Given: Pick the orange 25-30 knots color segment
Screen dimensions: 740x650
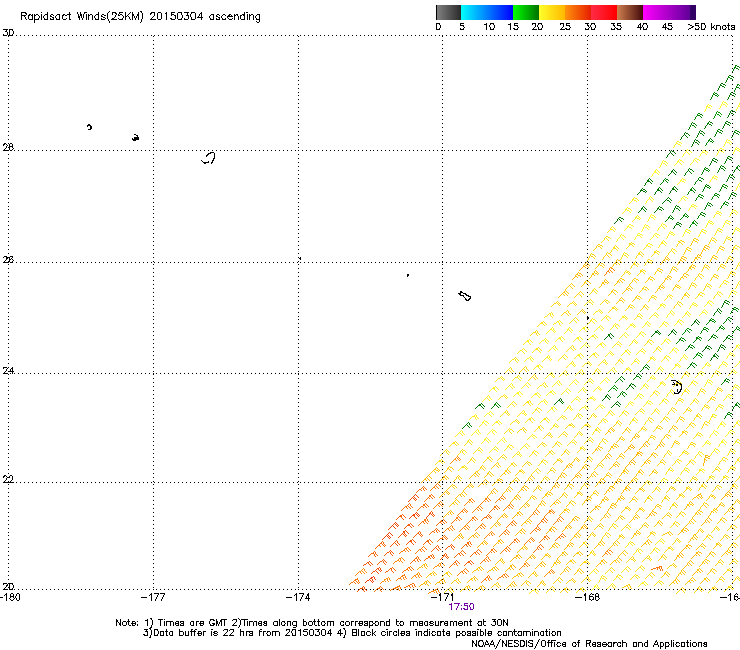Looking at the screenshot, I should pyautogui.click(x=578, y=12).
